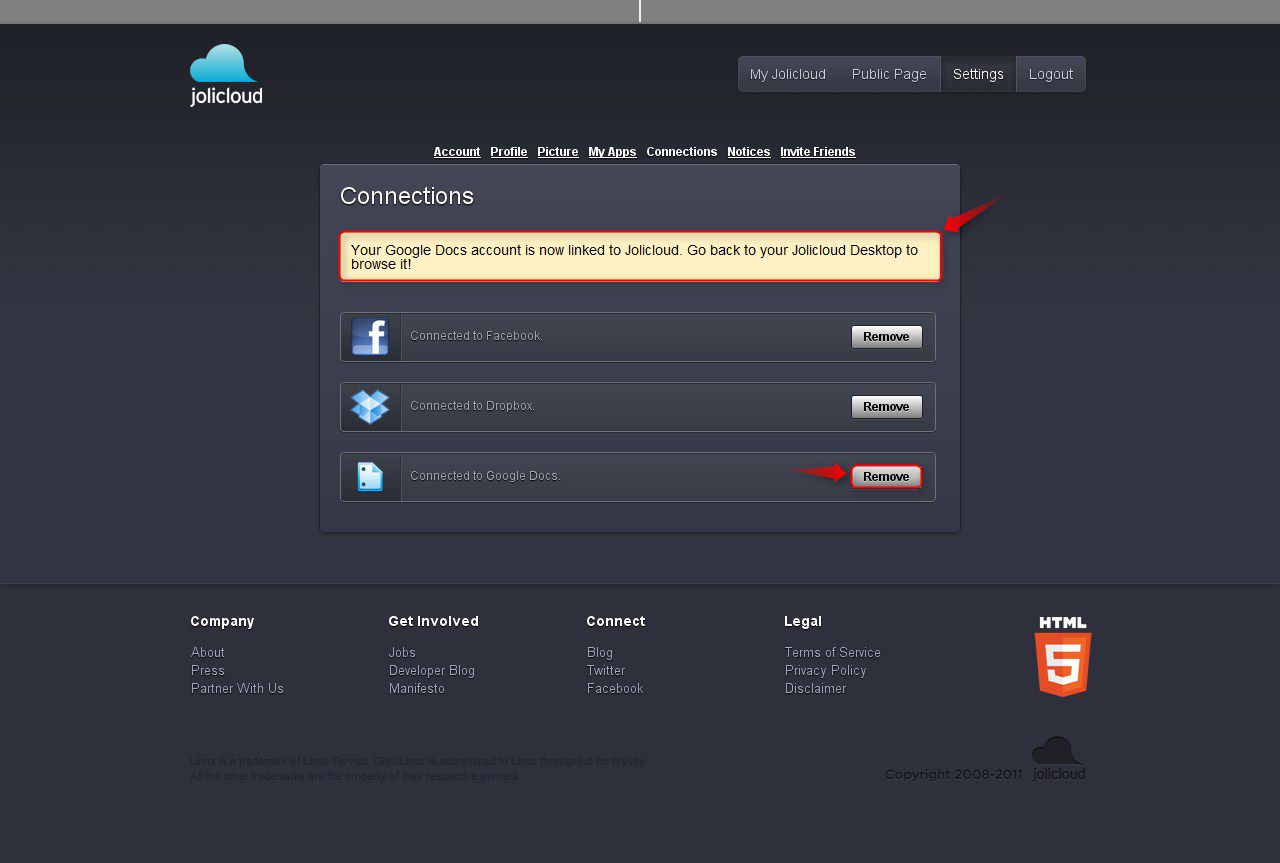Click the Legal footer heading

[x=803, y=621]
